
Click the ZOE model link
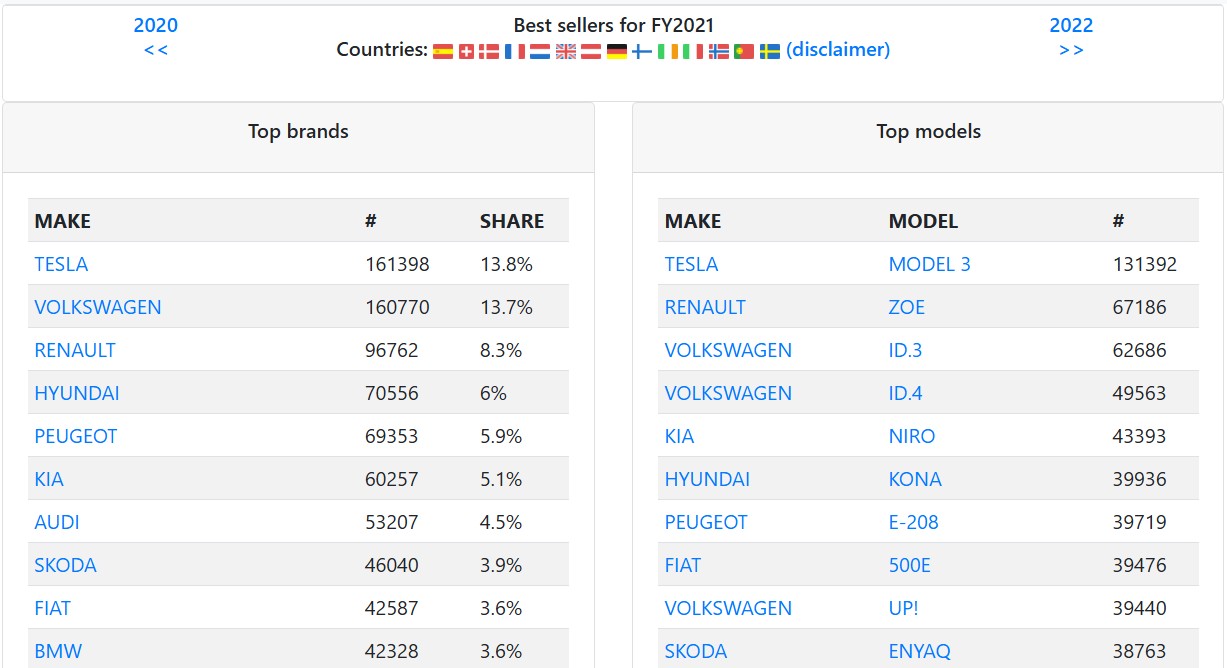click(x=906, y=307)
